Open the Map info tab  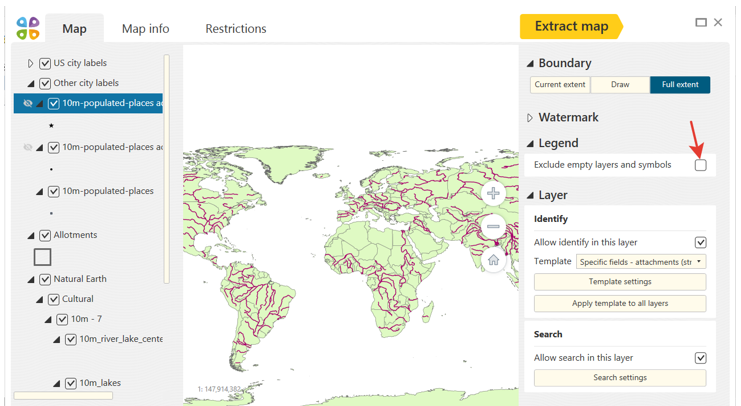tap(146, 29)
